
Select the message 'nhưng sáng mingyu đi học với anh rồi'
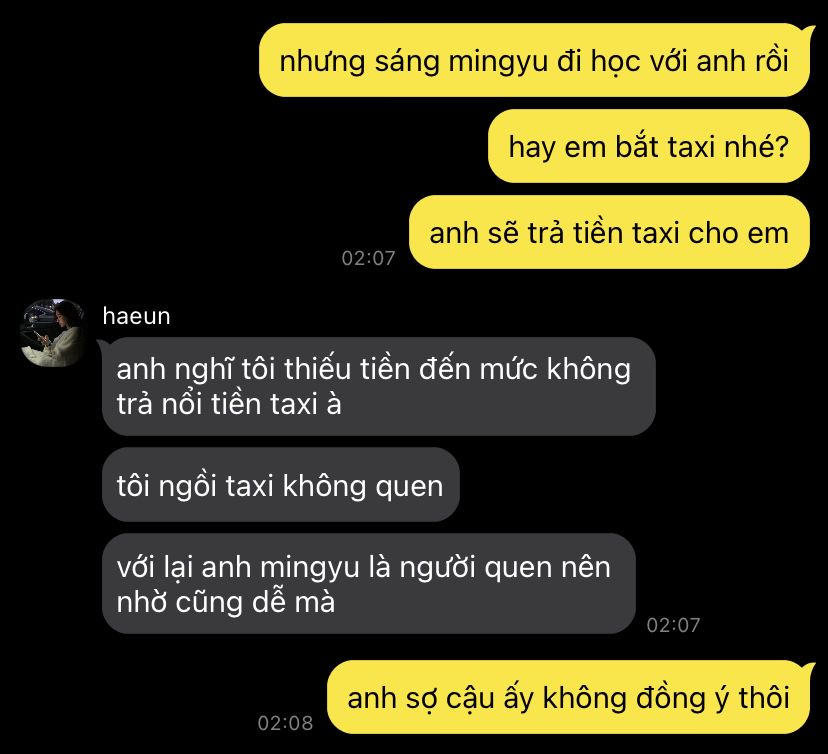pyautogui.click(x=534, y=60)
